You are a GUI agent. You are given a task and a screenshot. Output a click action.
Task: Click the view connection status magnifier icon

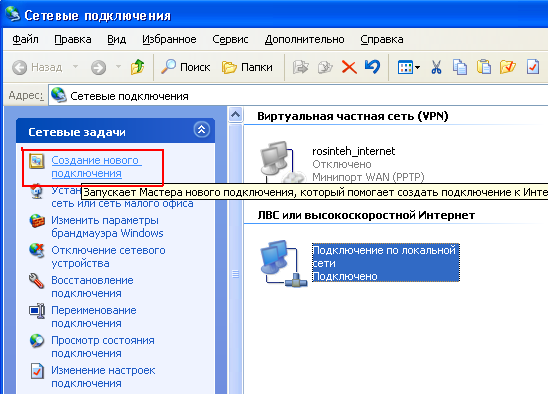click(x=37, y=341)
